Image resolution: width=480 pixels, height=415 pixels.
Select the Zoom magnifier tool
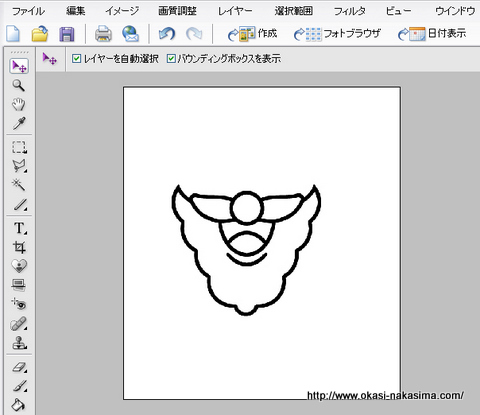click(x=19, y=85)
